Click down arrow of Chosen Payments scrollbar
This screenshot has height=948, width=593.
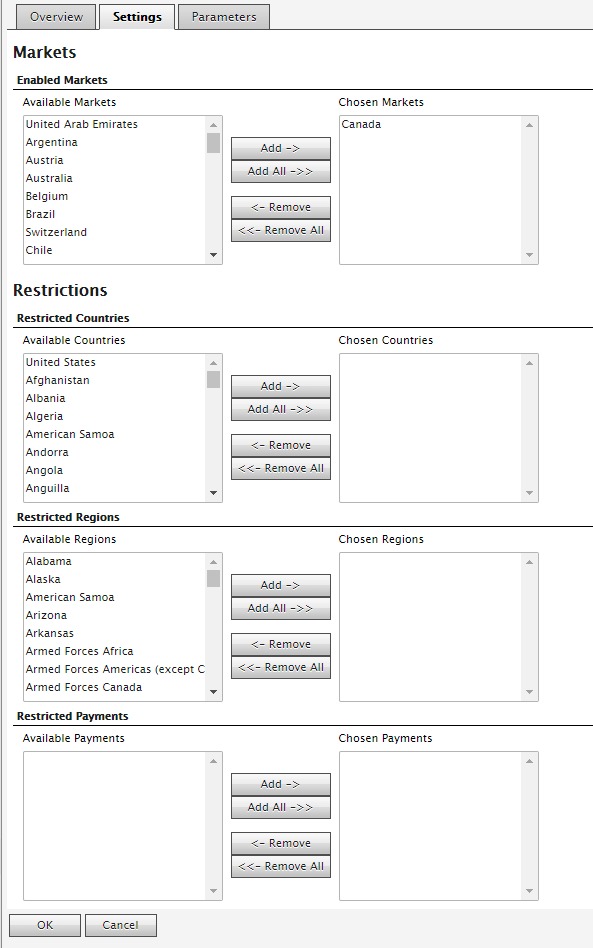tap(530, 891)
